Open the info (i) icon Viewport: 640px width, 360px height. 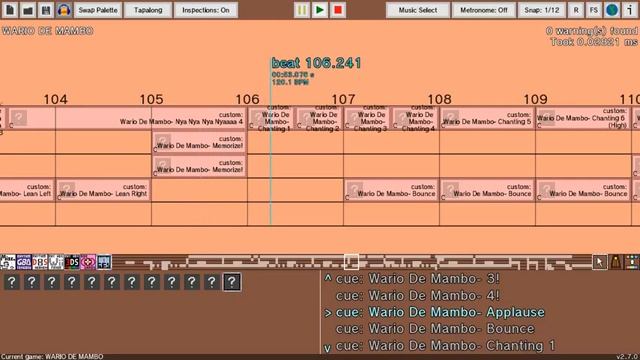tap(630, 10)
